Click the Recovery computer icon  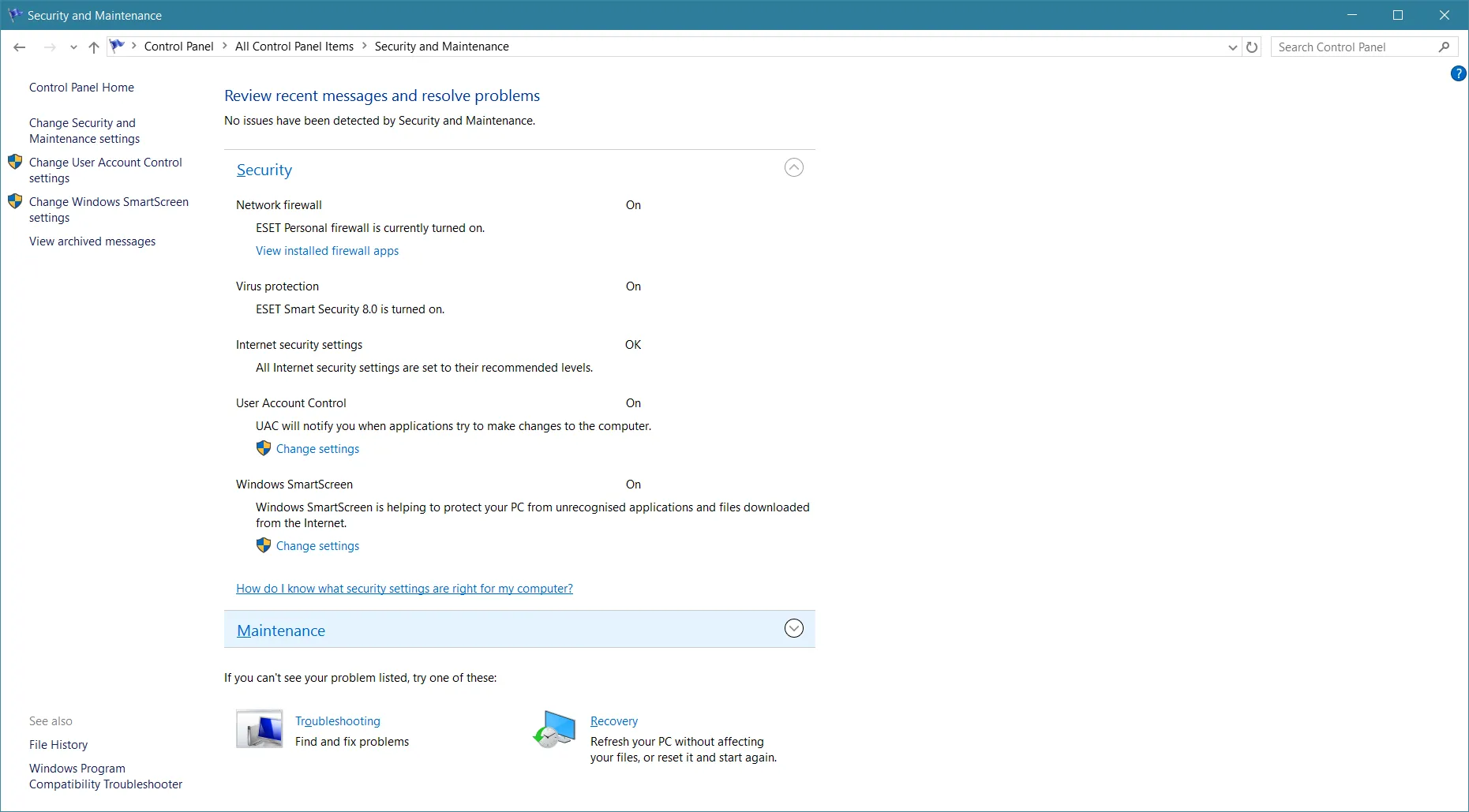coord(554,728)
